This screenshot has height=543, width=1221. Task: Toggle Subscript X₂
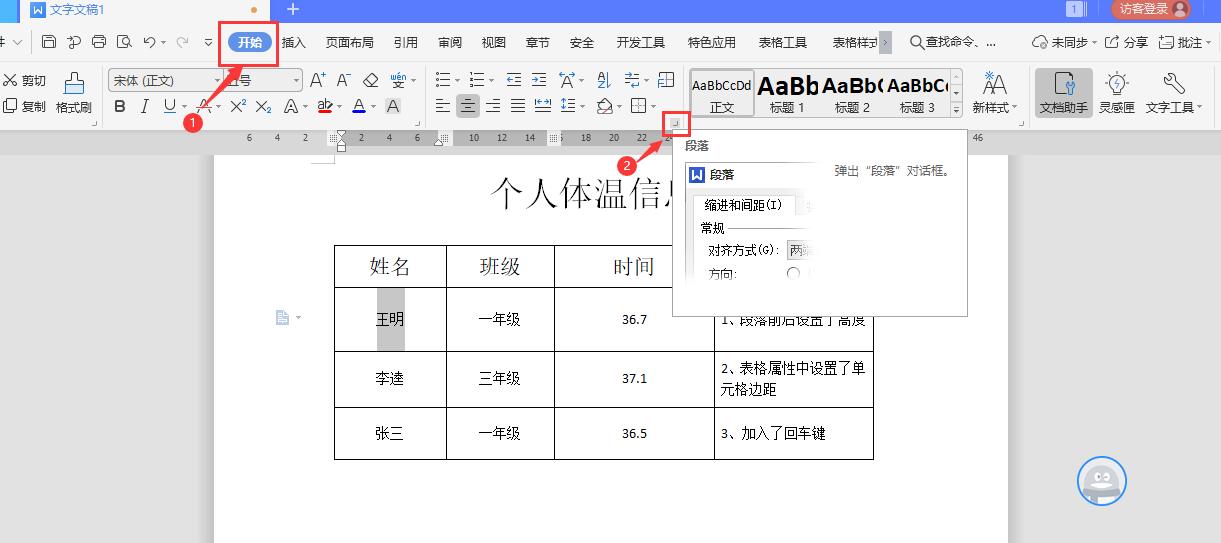[263, 106]
